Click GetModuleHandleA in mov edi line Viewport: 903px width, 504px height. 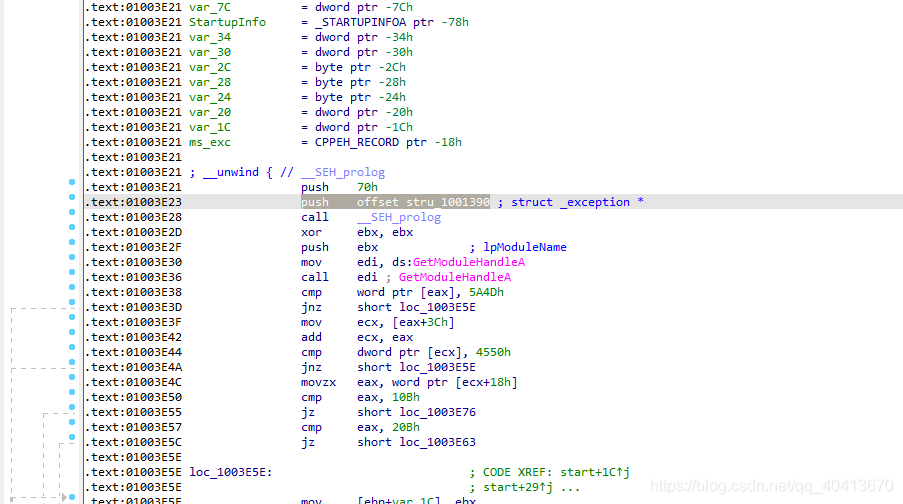[469, 262]
